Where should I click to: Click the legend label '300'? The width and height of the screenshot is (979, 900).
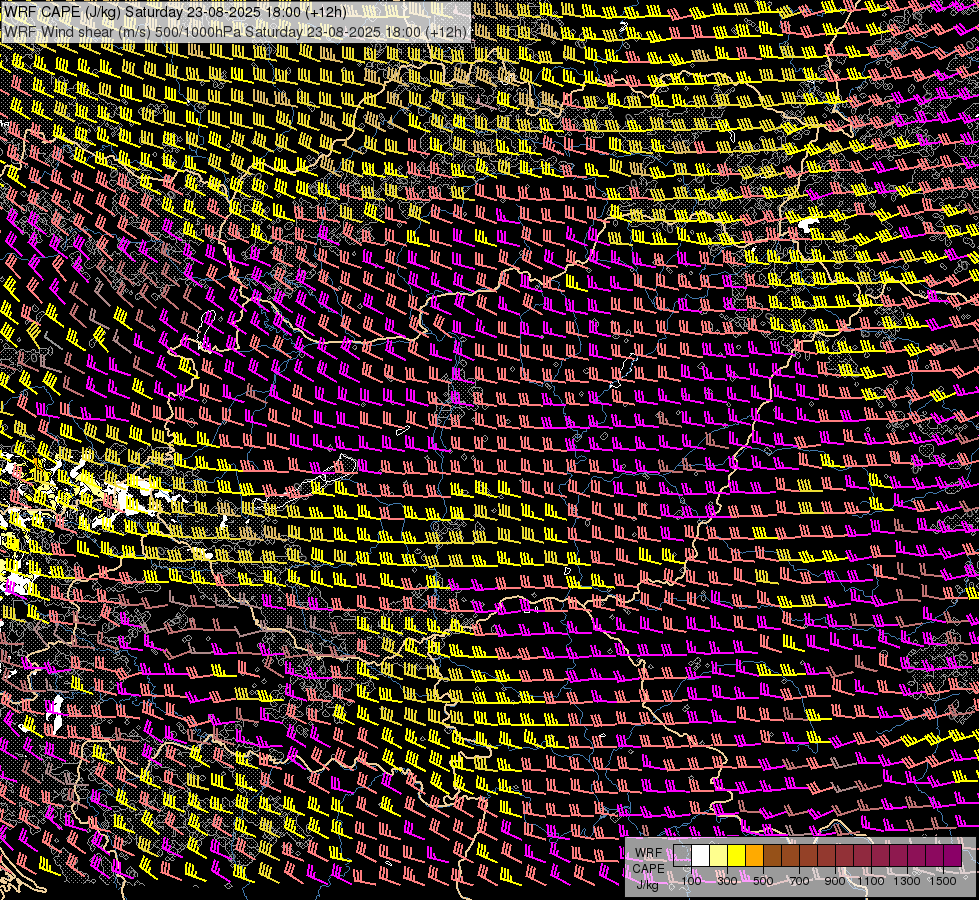coord(727,881)
